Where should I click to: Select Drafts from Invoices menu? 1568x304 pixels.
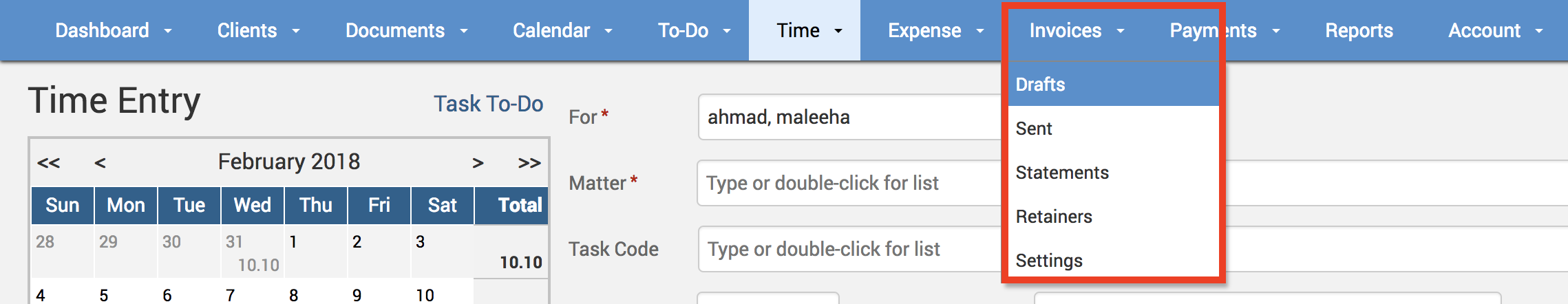tap(1040, 85)
